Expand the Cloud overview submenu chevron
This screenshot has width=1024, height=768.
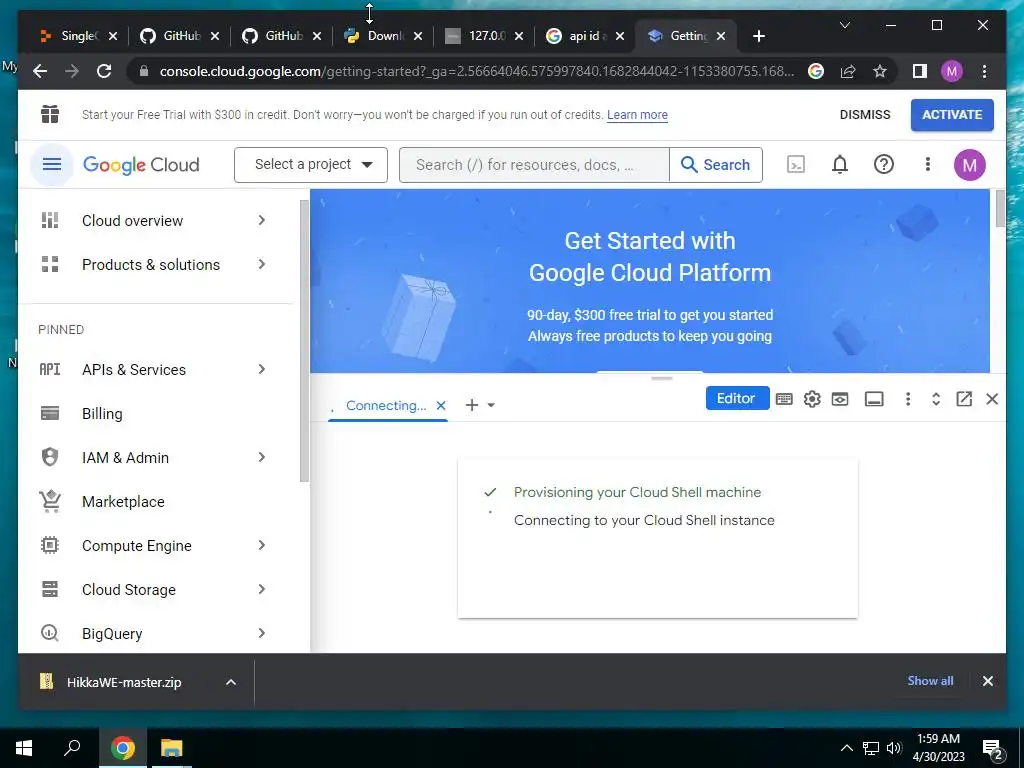coord(261,220)
